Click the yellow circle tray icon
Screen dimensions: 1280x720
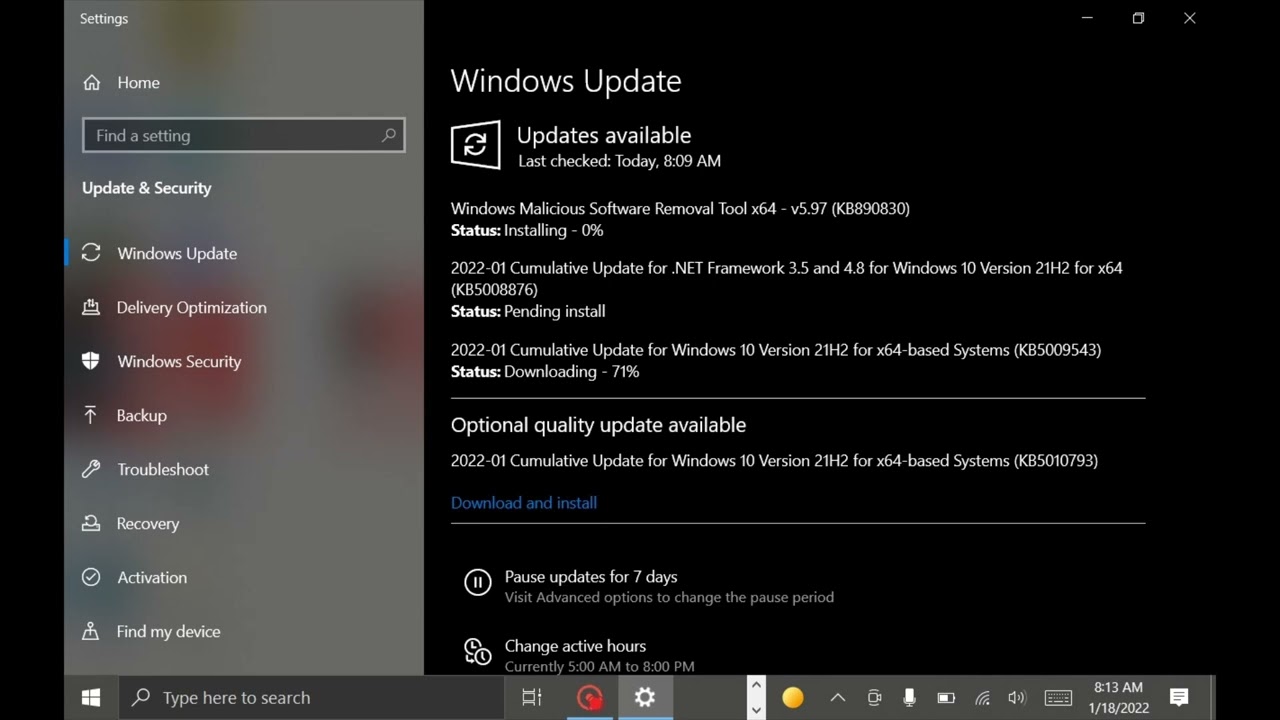coord(793,698)
